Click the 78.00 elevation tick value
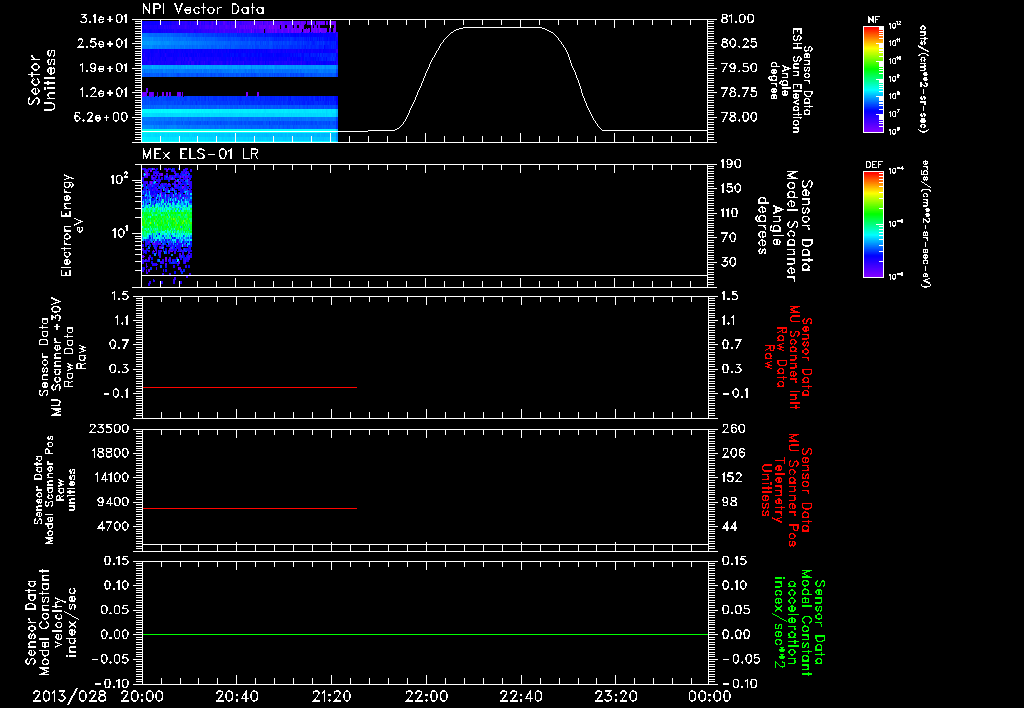1024x708 pixels. pyautogui.click(x=738, y=117)
